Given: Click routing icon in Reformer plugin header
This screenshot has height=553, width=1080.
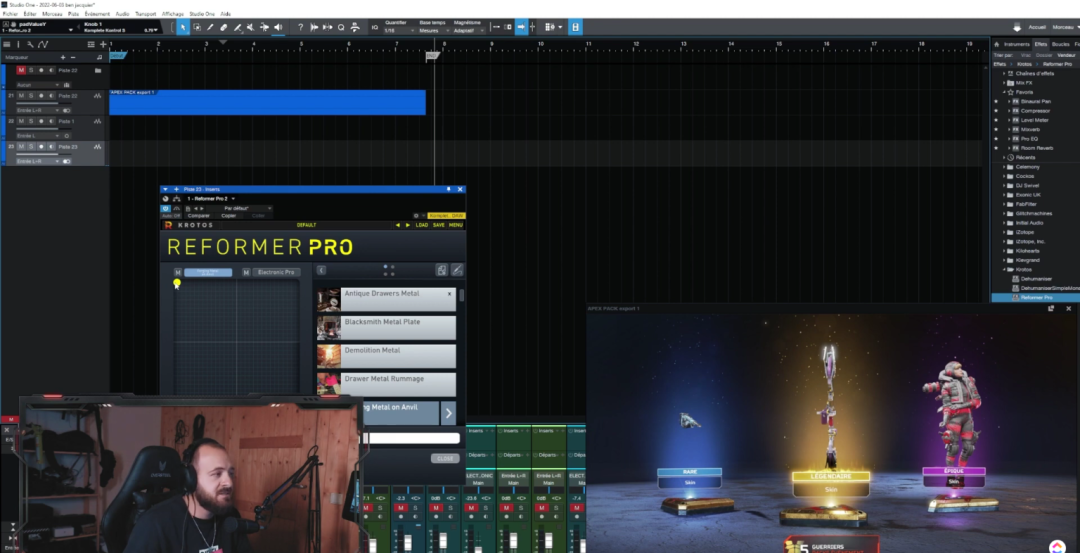Looking at the screenshot, I should coord(176,198).
